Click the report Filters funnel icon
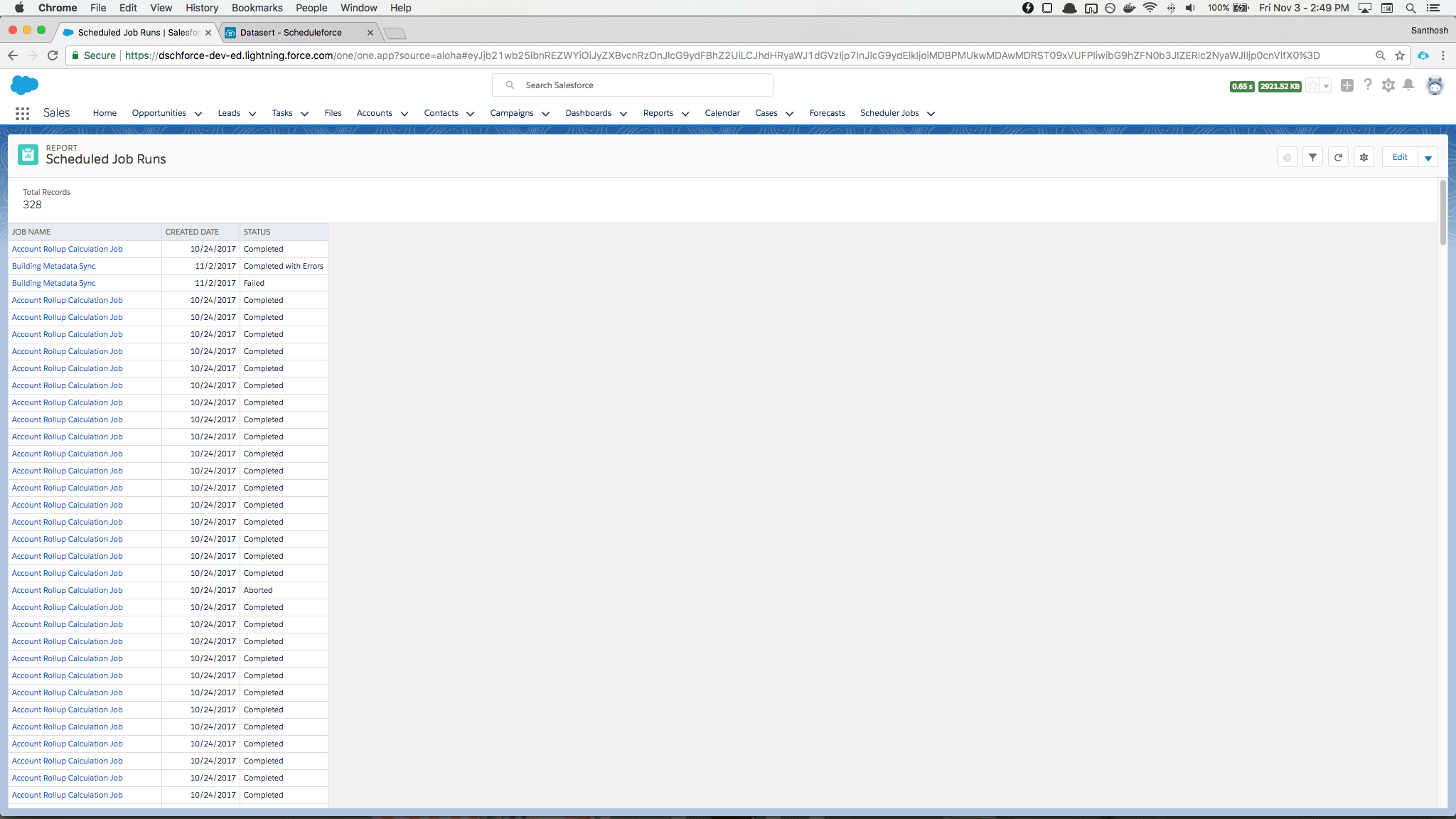This screenshot has height=819, width=1456. (x=1312, y=157)
